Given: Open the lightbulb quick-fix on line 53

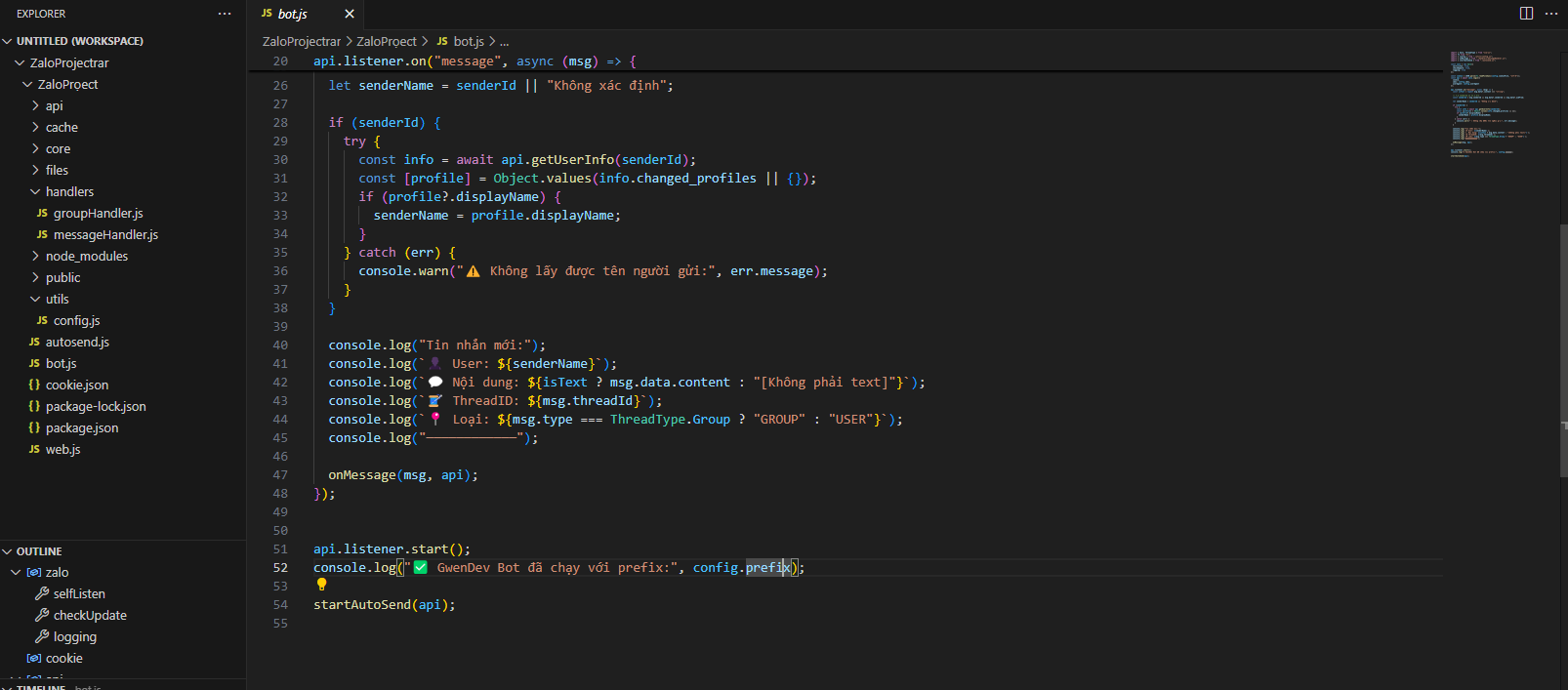Looking at the screenshot, I should [321, 585].
